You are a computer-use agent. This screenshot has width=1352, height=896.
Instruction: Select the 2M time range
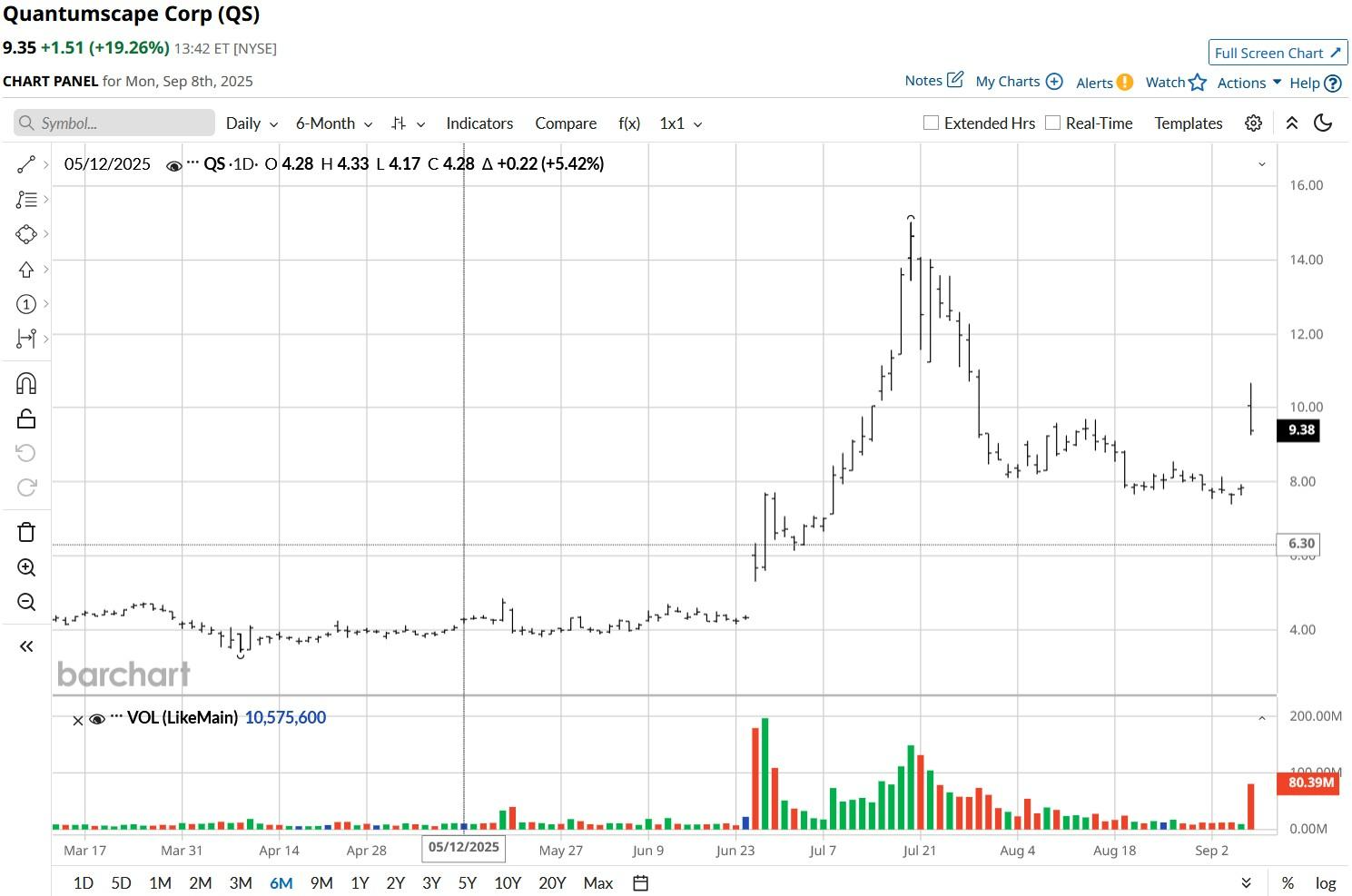[x=201, y=883]
